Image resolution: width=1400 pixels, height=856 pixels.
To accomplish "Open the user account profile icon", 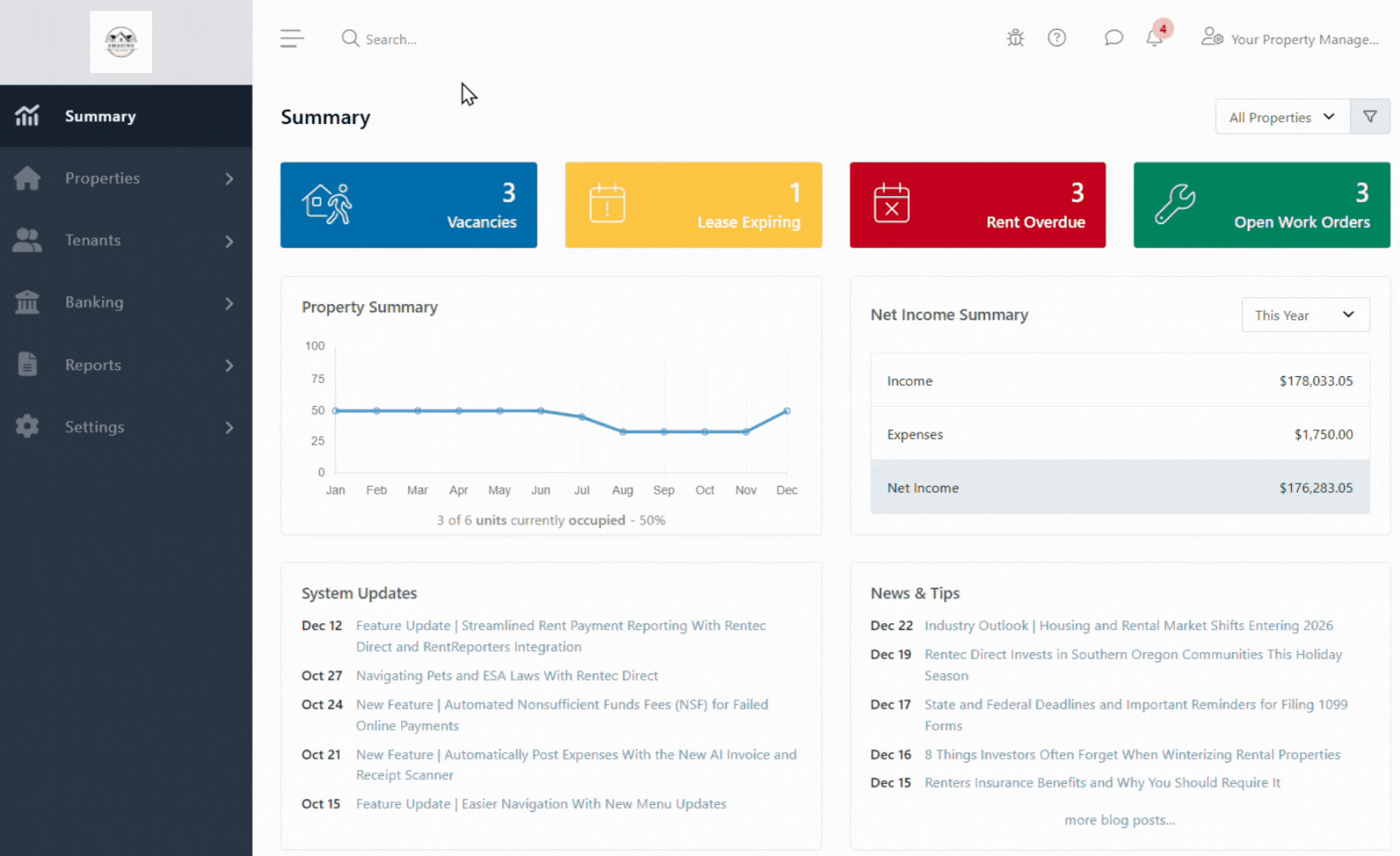I will tap(1212, 37).
